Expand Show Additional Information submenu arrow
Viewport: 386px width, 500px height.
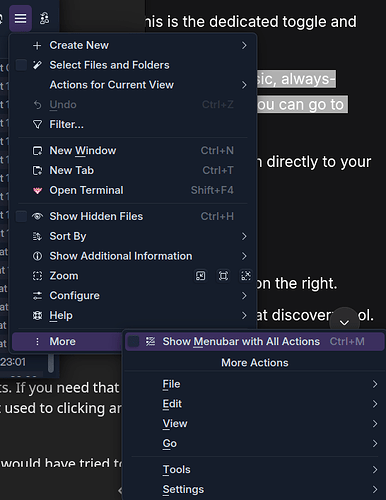point(244,256)
